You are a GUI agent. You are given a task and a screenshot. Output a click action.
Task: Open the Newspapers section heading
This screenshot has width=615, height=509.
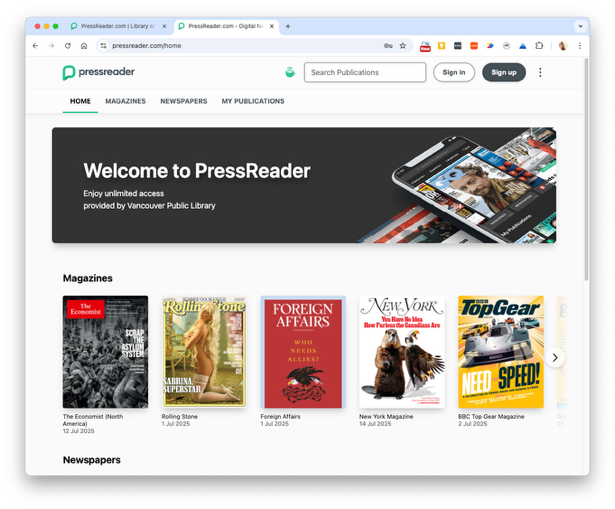point(92,460)
